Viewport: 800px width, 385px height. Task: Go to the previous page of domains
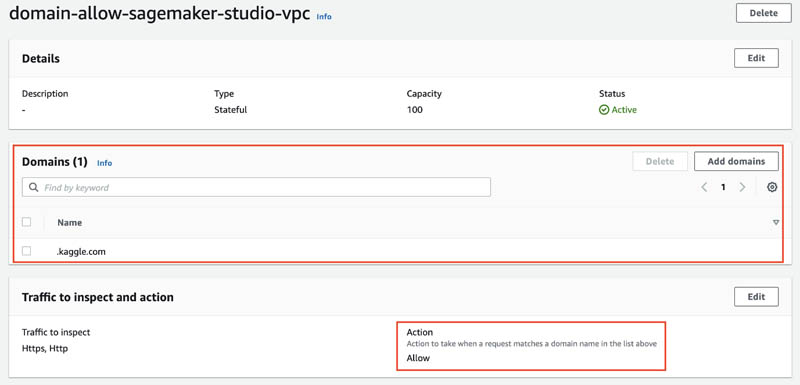pos(704,187)
